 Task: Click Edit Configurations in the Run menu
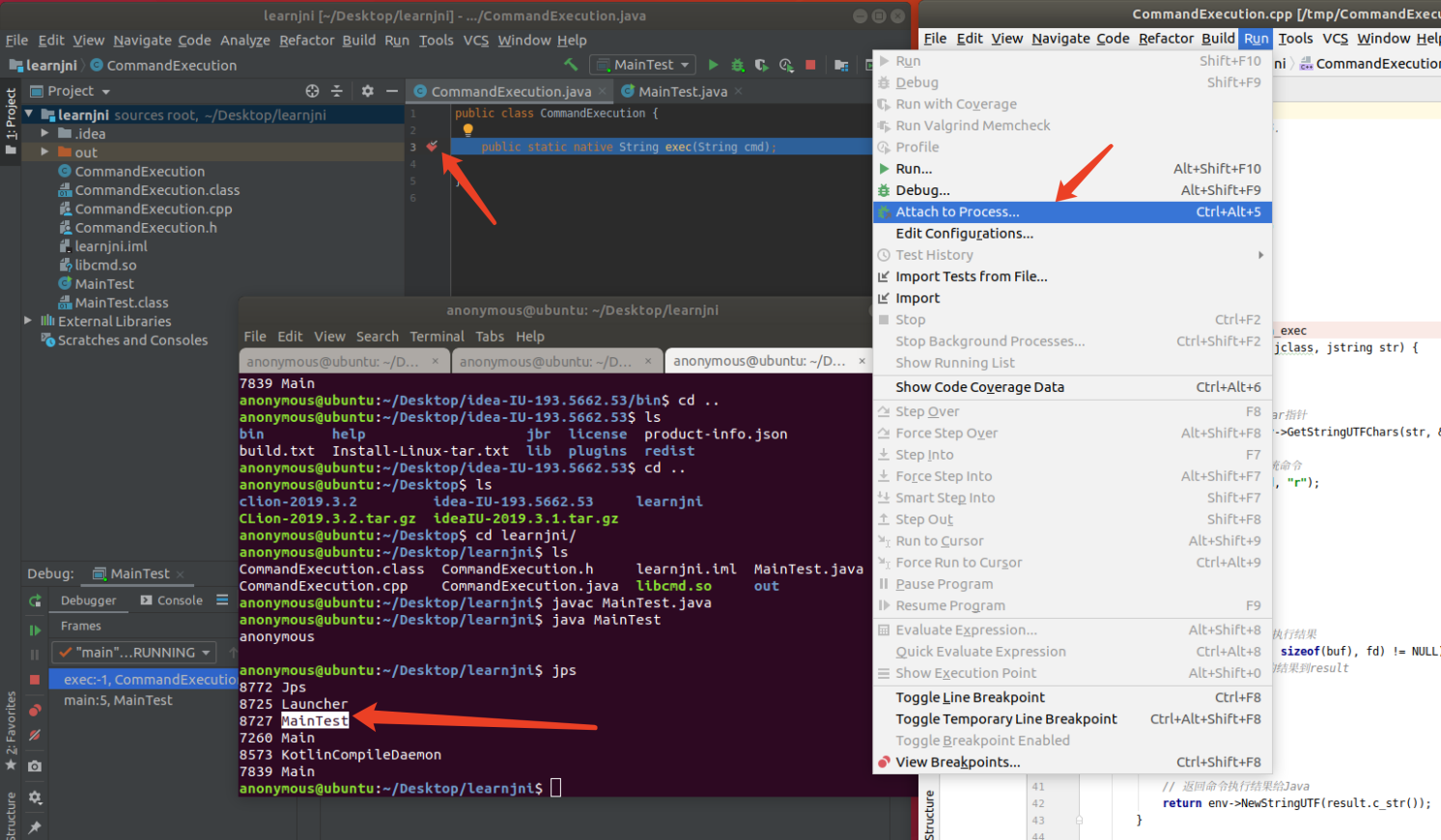coord(964,234)
